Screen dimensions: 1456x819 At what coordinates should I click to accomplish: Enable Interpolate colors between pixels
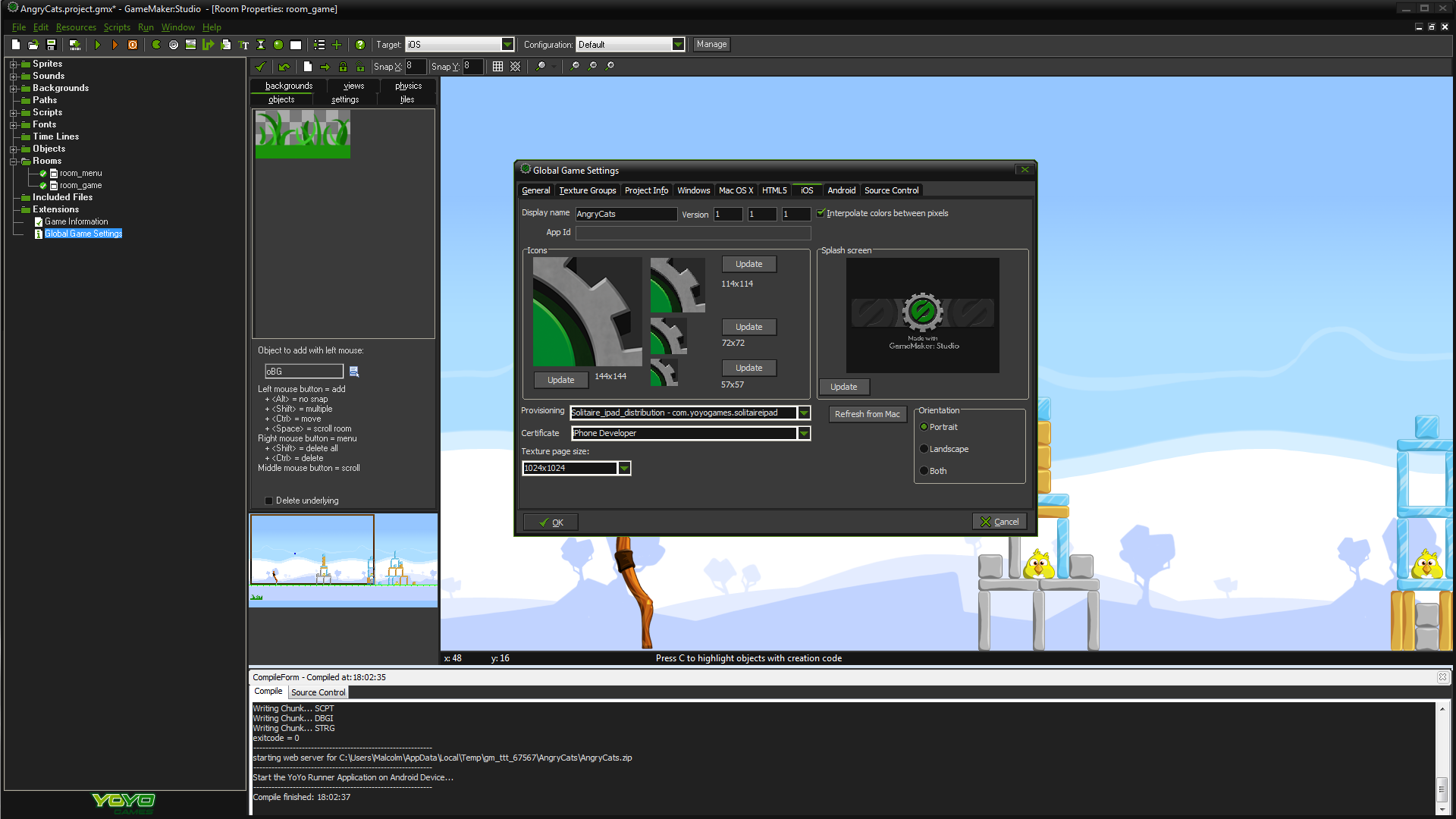coord(821,213)
